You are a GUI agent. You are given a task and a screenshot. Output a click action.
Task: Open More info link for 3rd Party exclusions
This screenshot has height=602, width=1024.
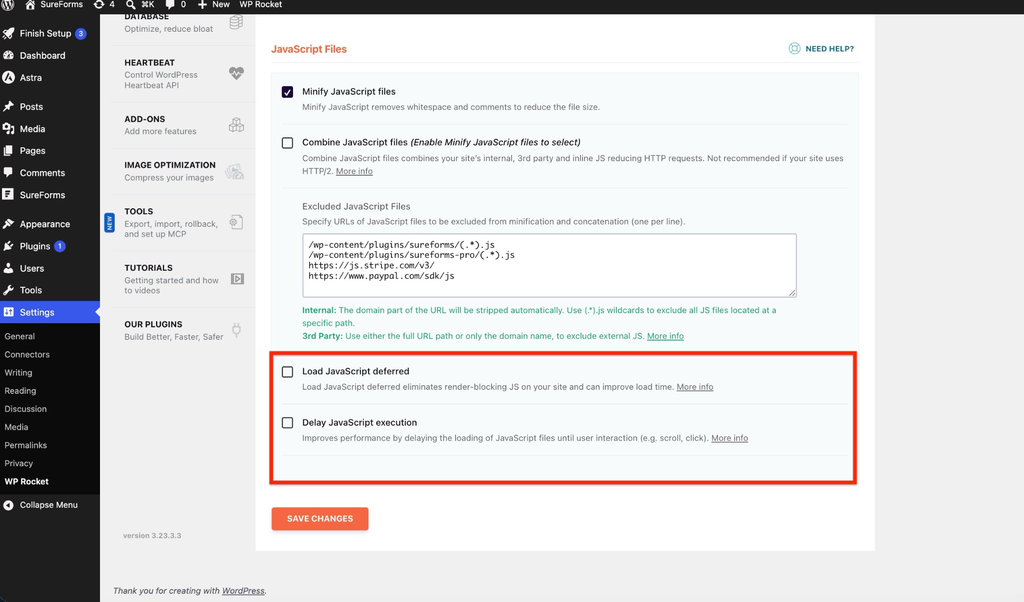tap(665, 336)
